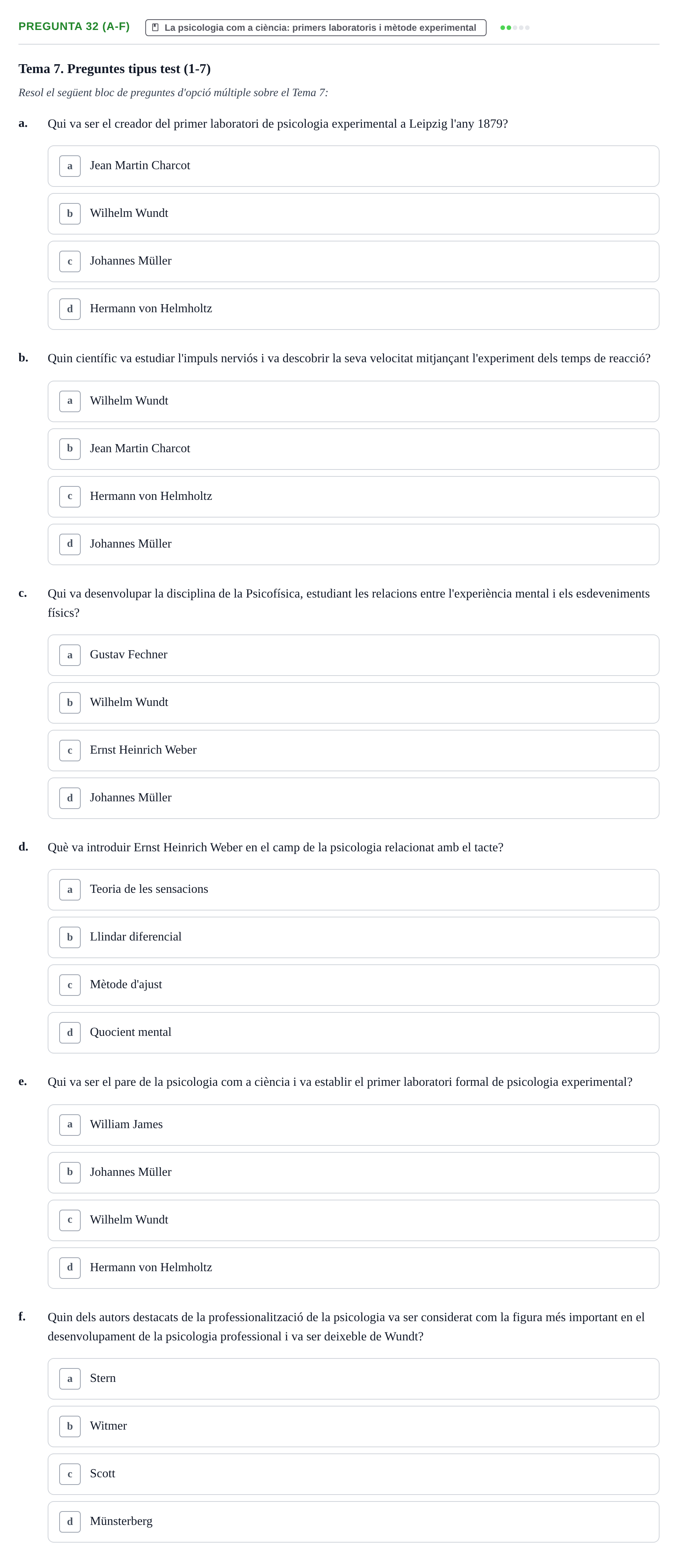Select Stern for question f
Screen dimensions: 678x1568
coord(353,1379)
